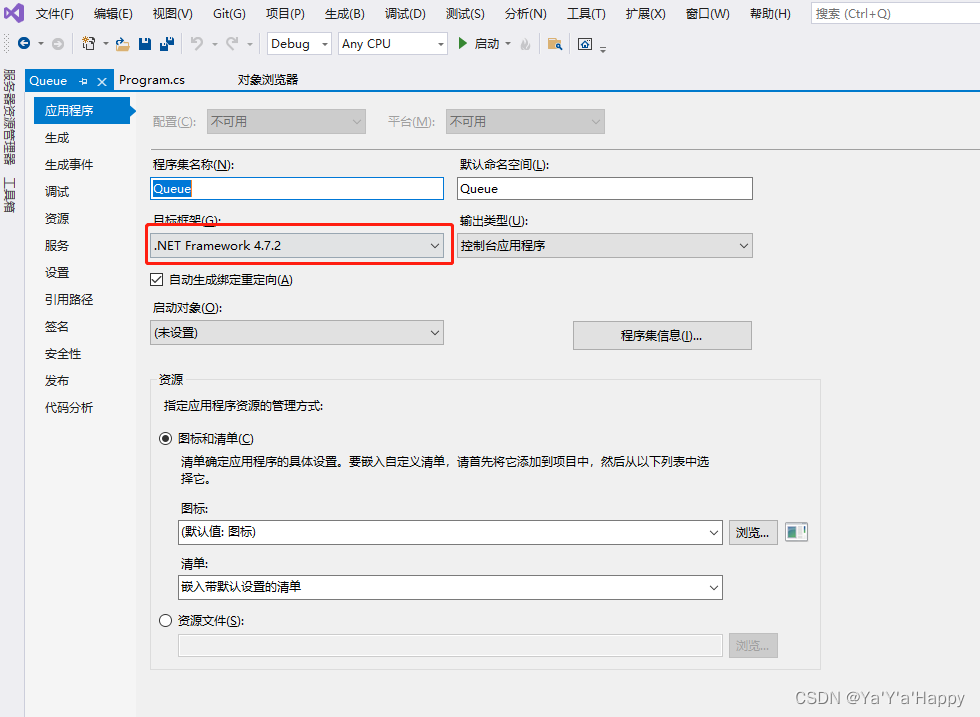The width and height of the screenshot is (980, 717).
Task: Open the output type 控制台应用程序 dropdown
Action: (x=605, y=246)
